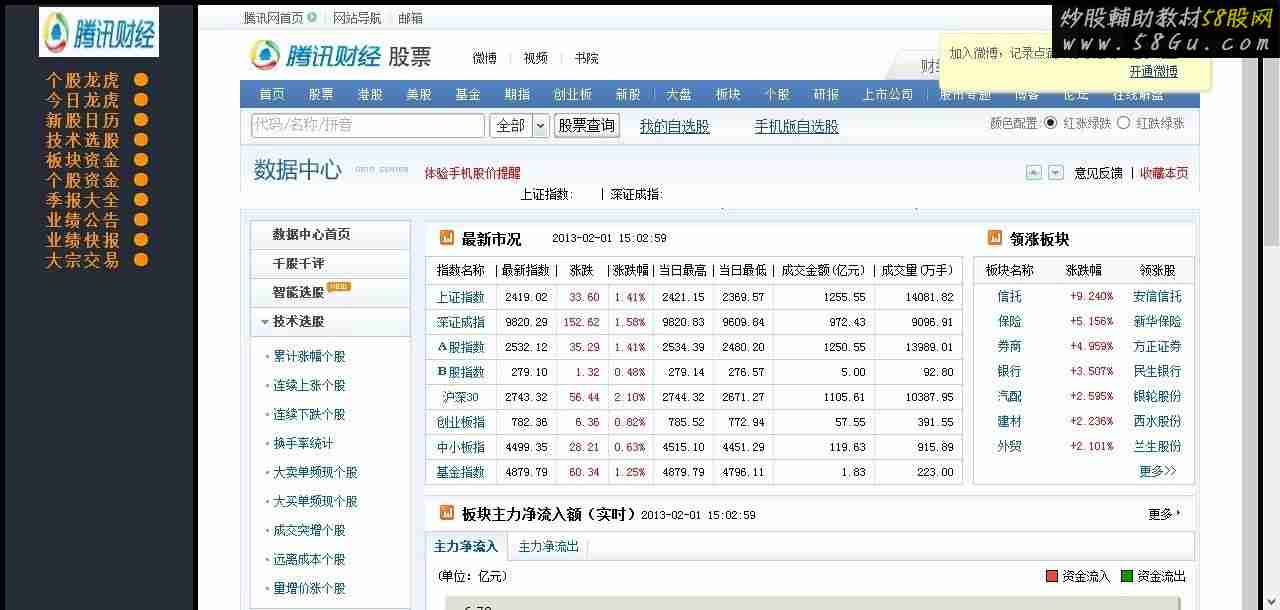Open 连续上涨个股 in the left menu
Screen dimensions: 1280x610
coord(309,385)
